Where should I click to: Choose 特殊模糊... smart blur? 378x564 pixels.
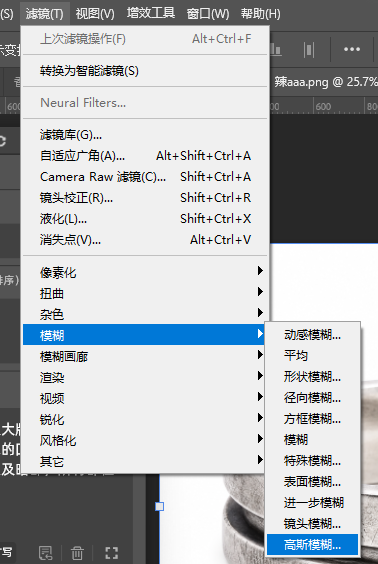[313, 460]
